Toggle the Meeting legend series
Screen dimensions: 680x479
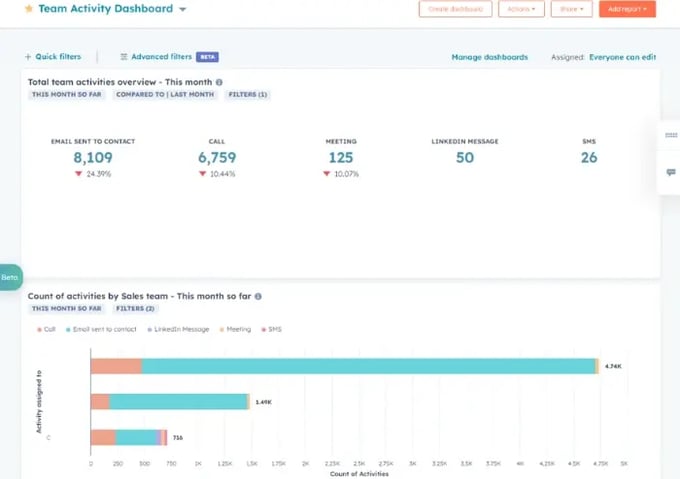pos(235,329)
